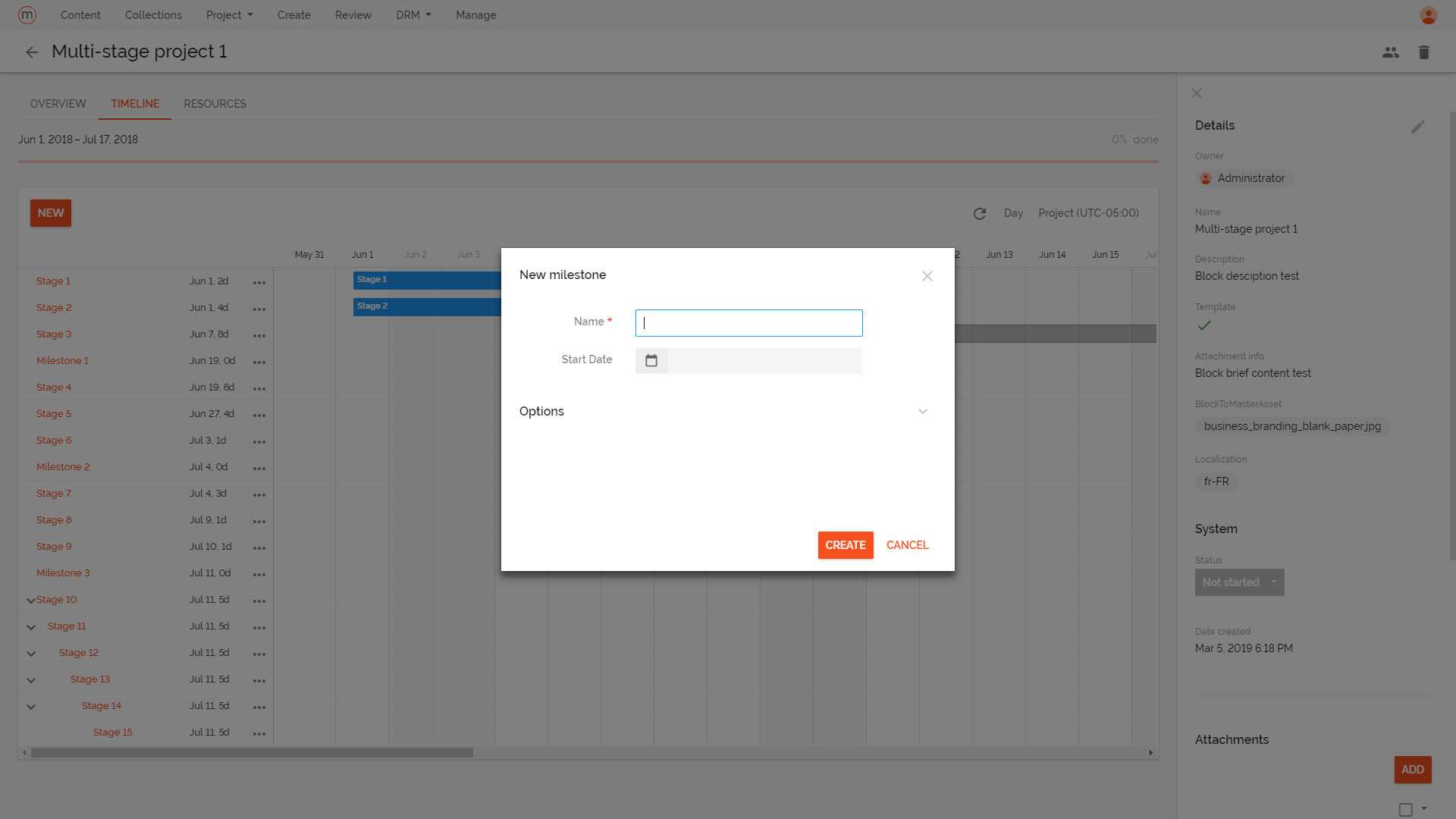
Task: Select the business_branding_blank_paper.jpg chip
Action: 1291,425
